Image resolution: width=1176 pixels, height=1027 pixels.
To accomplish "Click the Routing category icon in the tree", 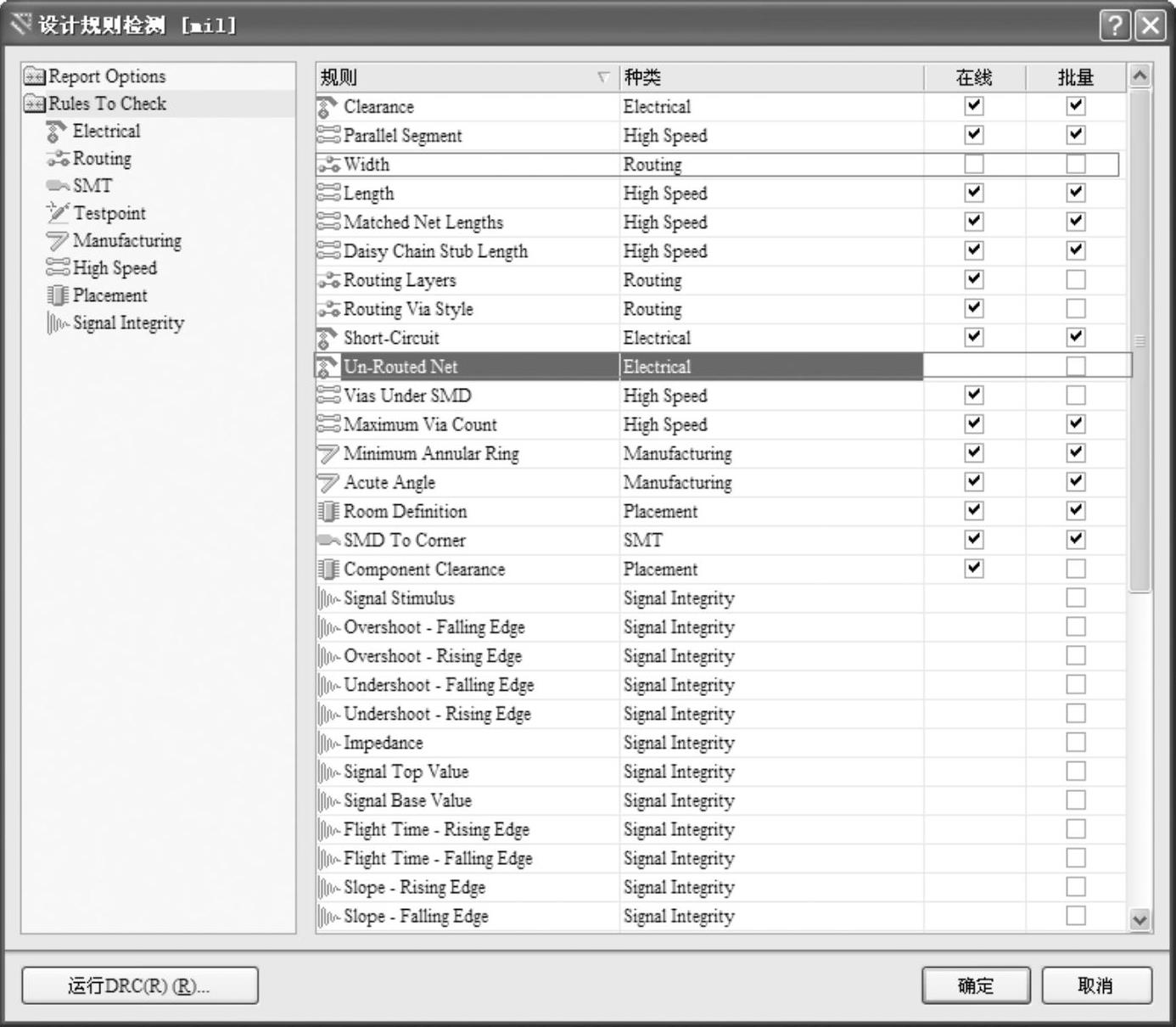I will (57, 159).
